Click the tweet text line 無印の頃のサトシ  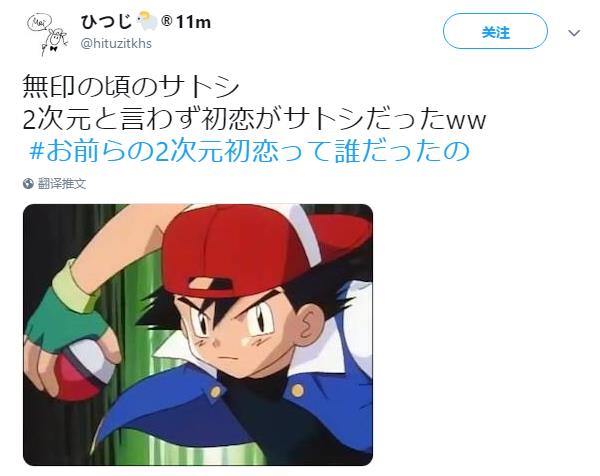tap(131, 86)
